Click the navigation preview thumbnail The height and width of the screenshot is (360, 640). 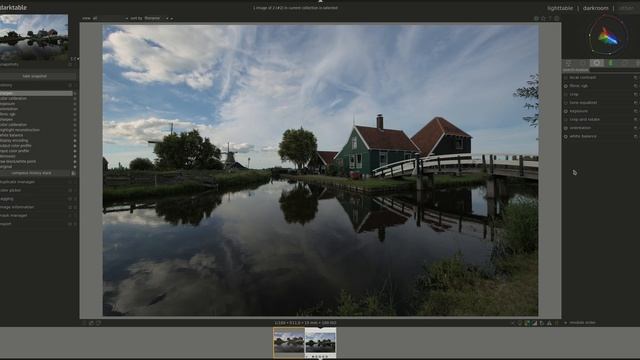click(x=34, y=38)
